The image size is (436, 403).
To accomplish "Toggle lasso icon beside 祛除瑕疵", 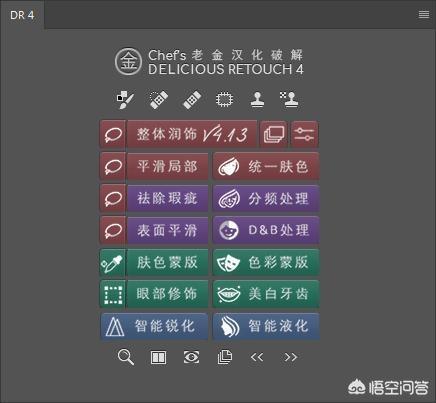I will [x=113, y=198].
